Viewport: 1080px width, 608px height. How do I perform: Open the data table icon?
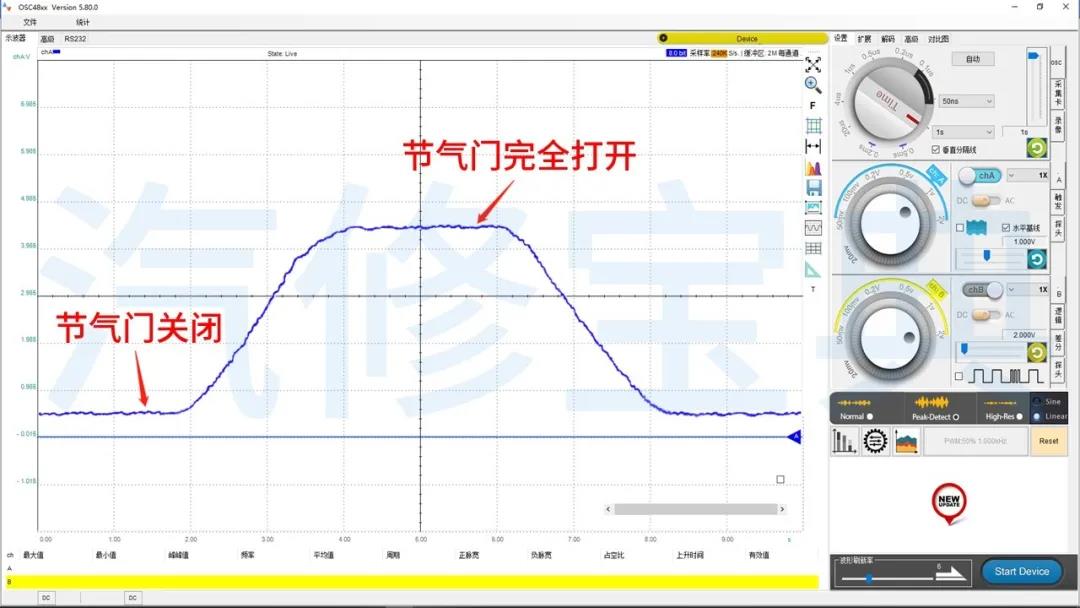point(813,248)
